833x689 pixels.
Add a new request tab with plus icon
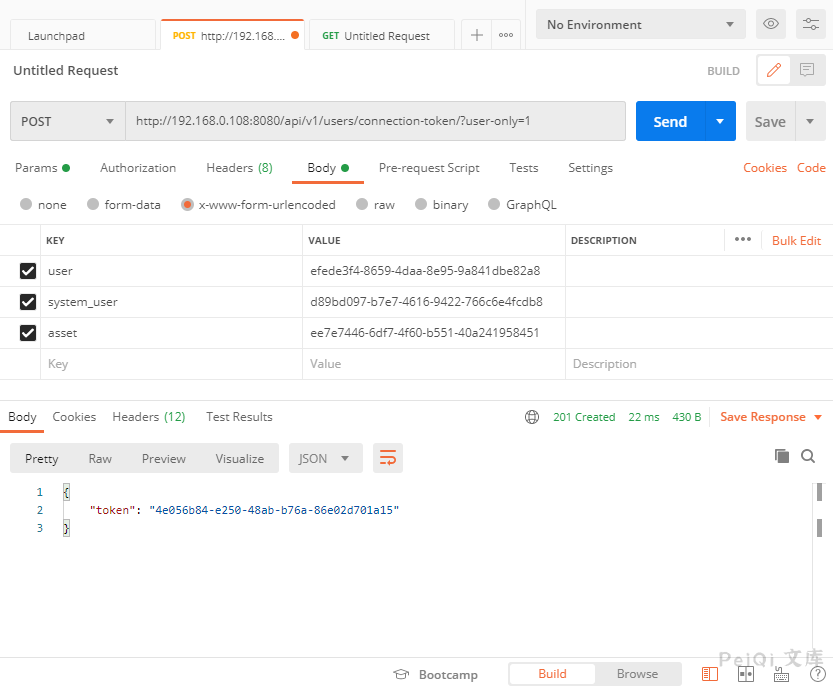pyautogui.click(x=477, y=35)
